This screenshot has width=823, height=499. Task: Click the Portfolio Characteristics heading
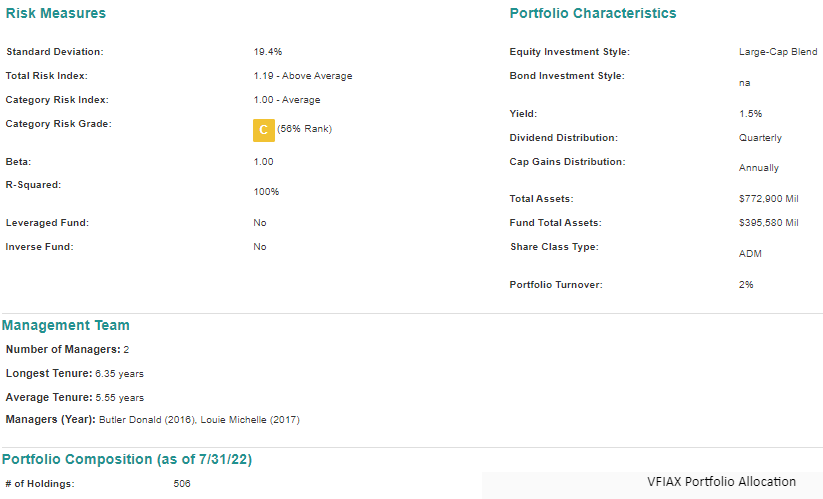[592, 13]
